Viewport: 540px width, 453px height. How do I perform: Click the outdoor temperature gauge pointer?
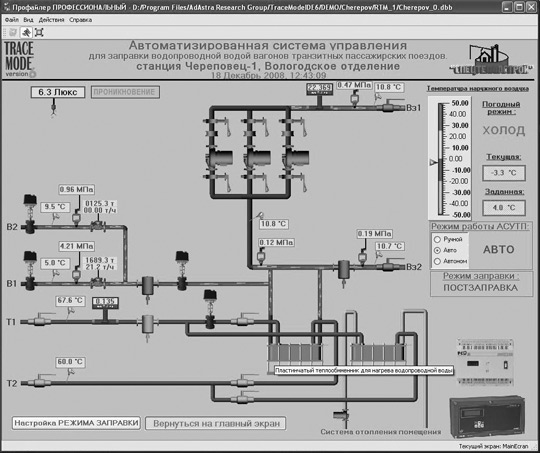click(434, 162)
